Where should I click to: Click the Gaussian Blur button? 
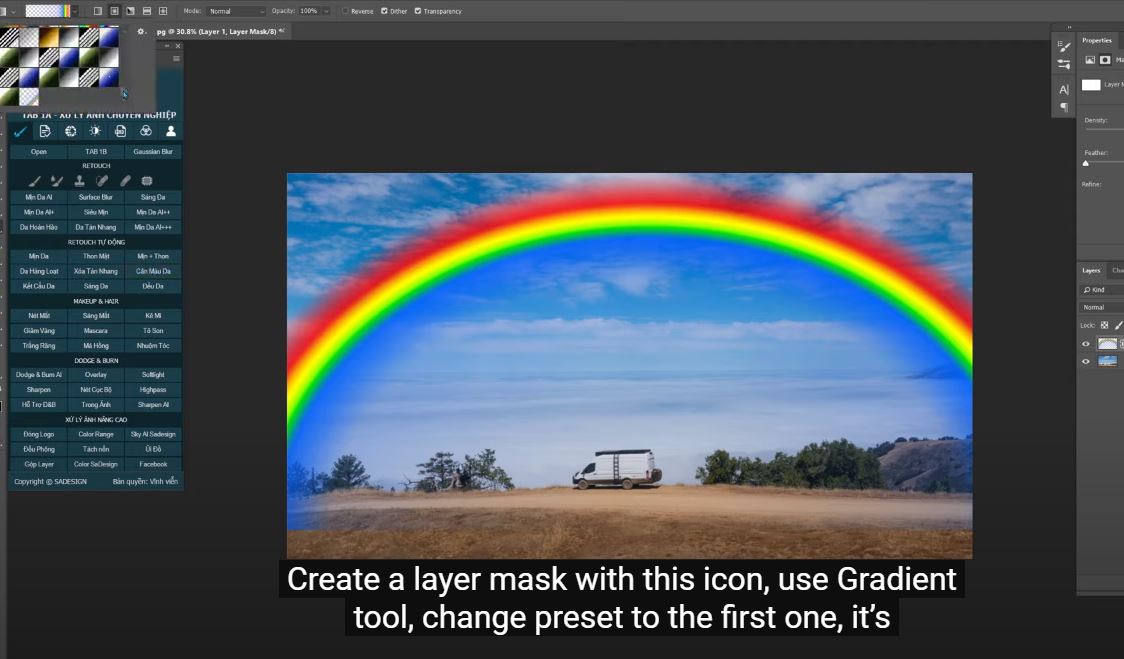point(153,152)
